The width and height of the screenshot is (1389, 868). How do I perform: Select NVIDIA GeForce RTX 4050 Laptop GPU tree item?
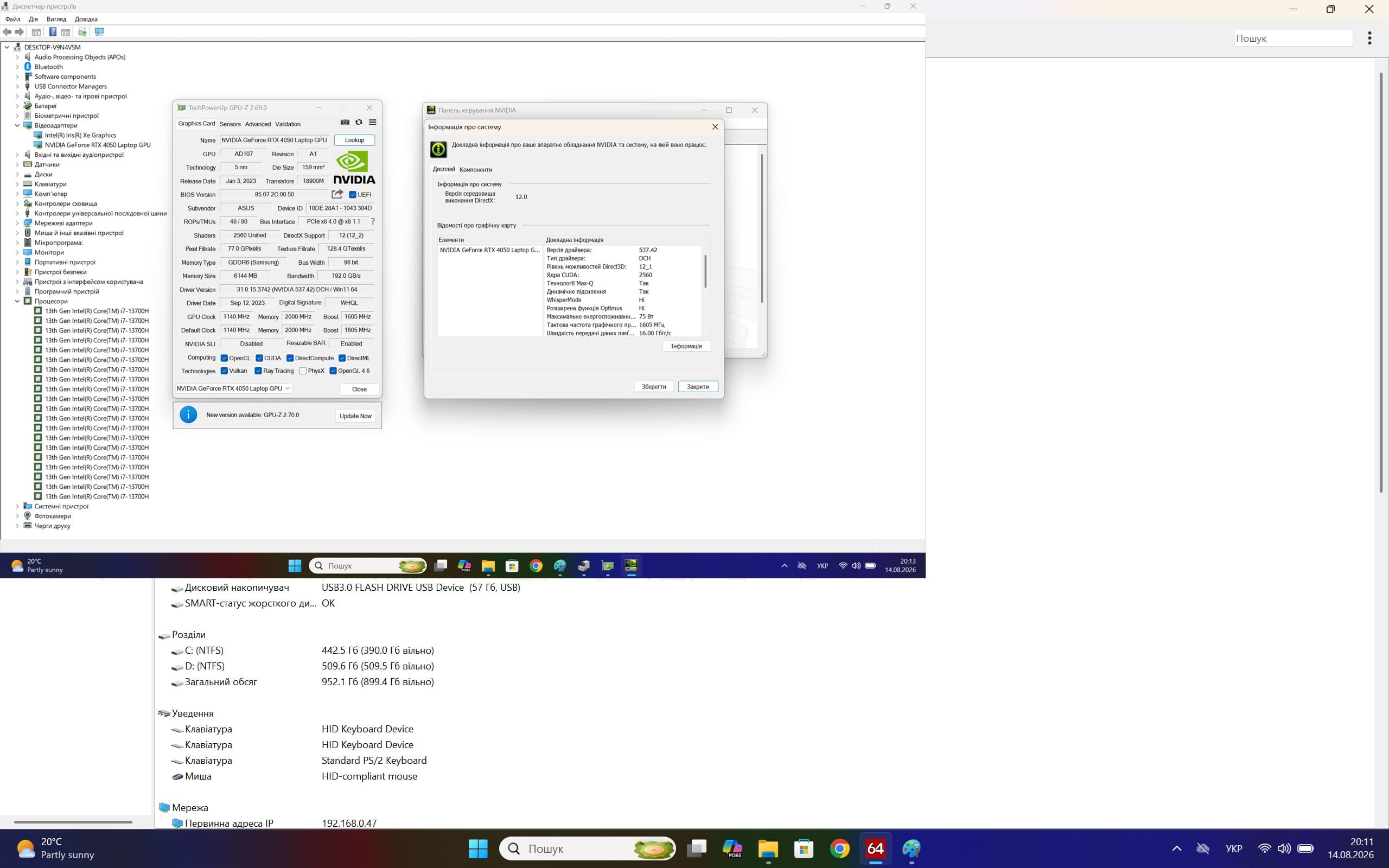[98, 145]
